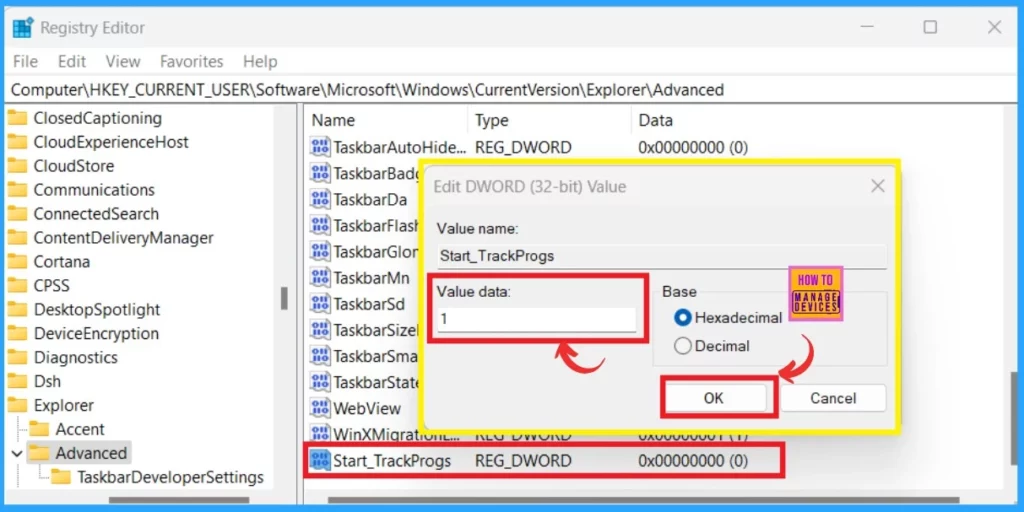Click the Start_TrackProgs REG_DWORD type cell

(x=523, y=461)
